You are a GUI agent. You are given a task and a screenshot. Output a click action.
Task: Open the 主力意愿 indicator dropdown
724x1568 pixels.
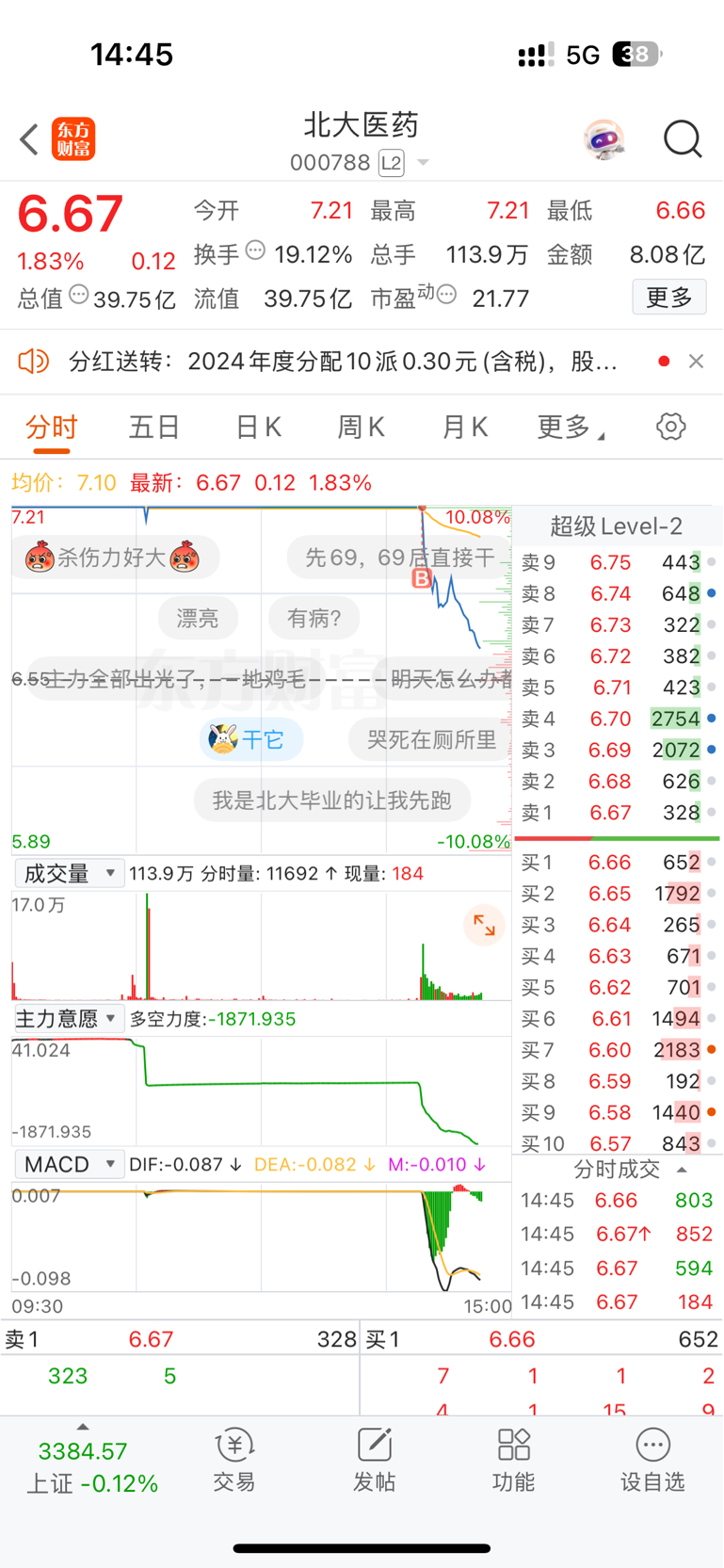(x=69, y=1018)
